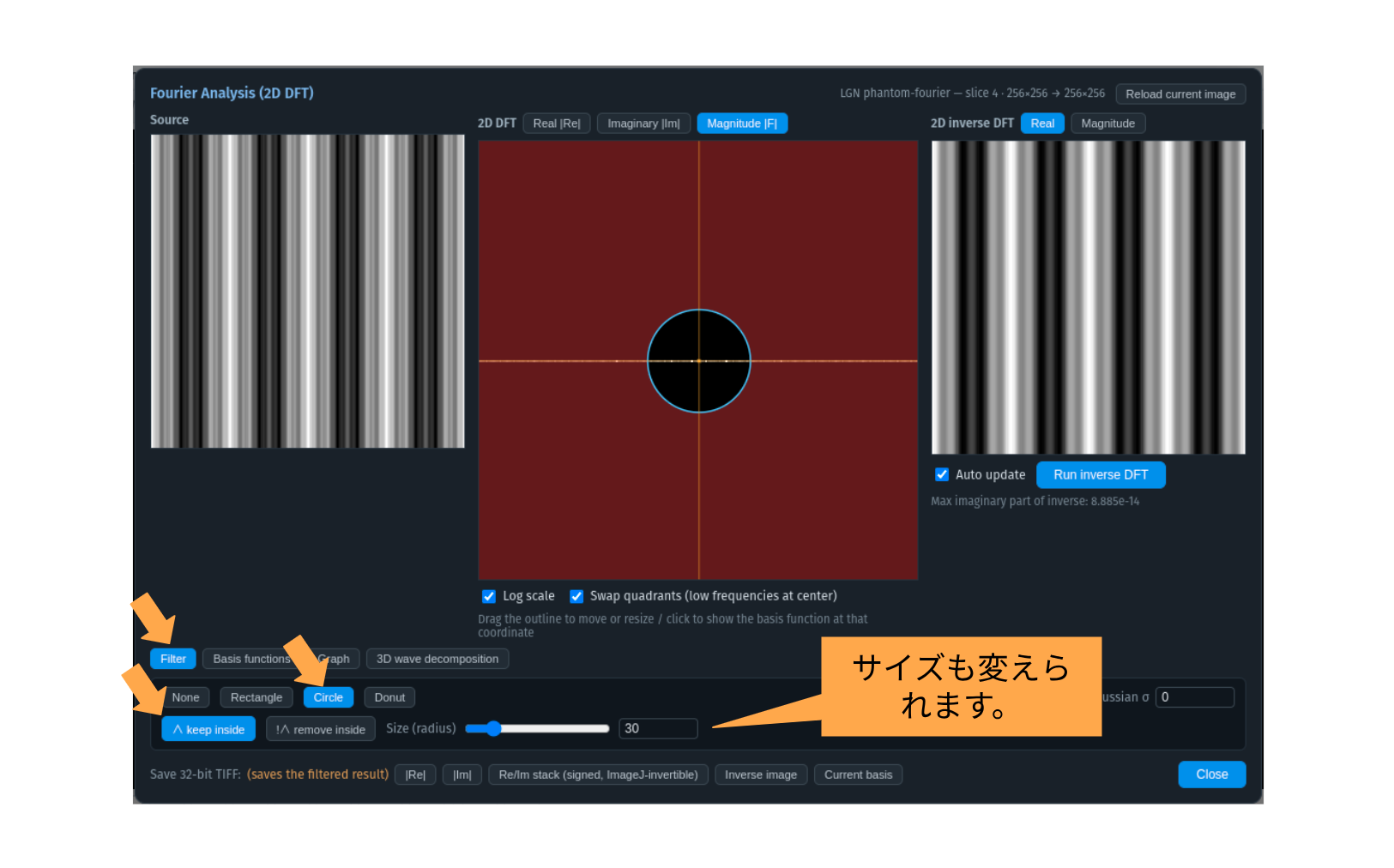
Task: Close the Fourier Analysis dialog
Action: (1212, 775)
